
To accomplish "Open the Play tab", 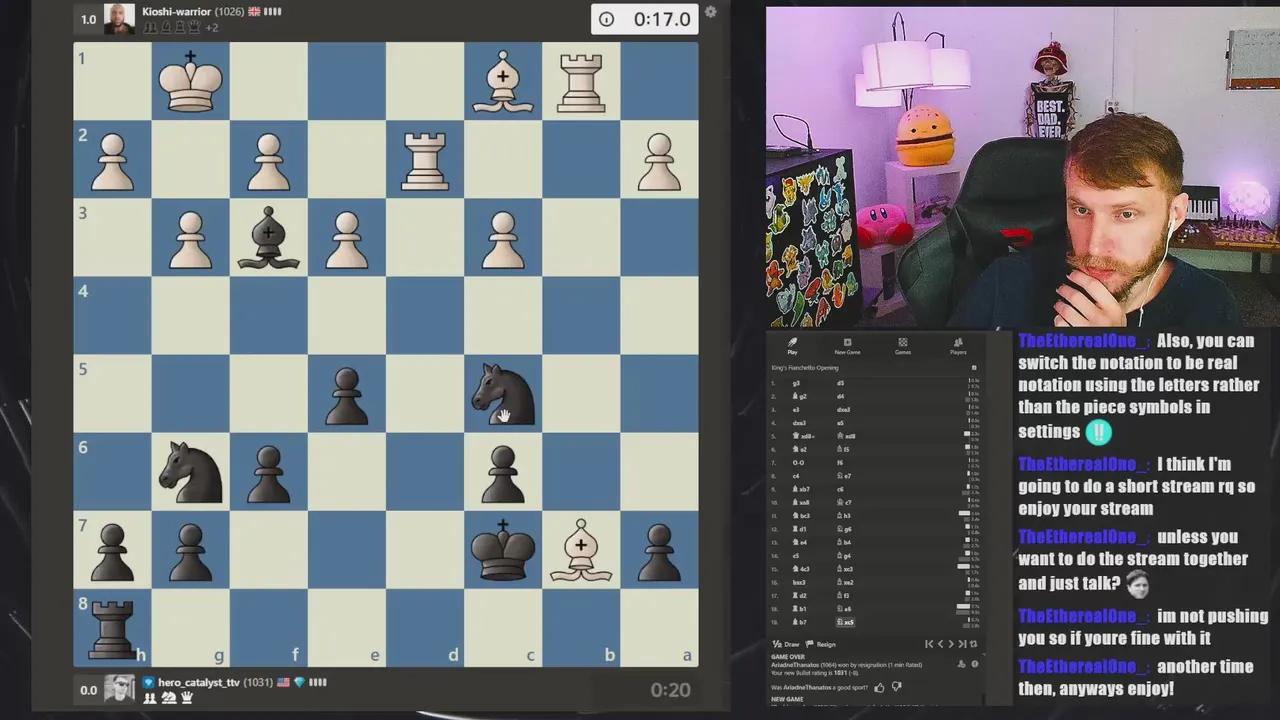I will pyautogui.click(x=792, y=346).
